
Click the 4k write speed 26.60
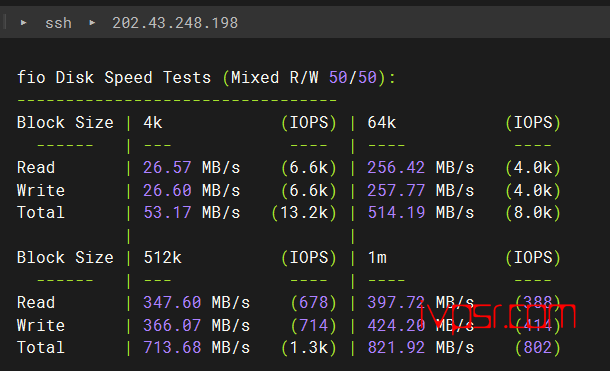167,190
